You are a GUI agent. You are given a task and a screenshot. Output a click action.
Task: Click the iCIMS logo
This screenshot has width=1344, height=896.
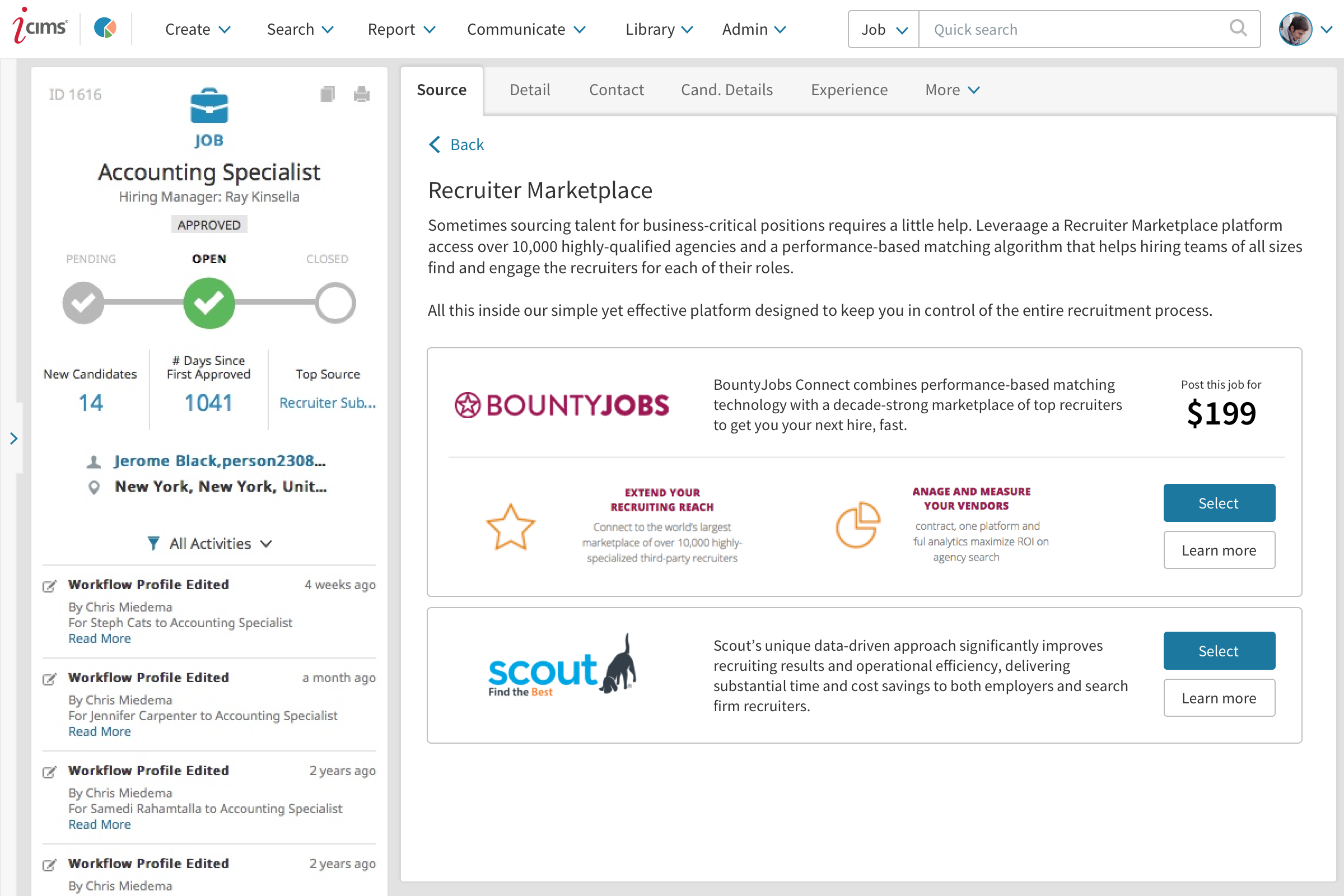[x=40, y=27]
